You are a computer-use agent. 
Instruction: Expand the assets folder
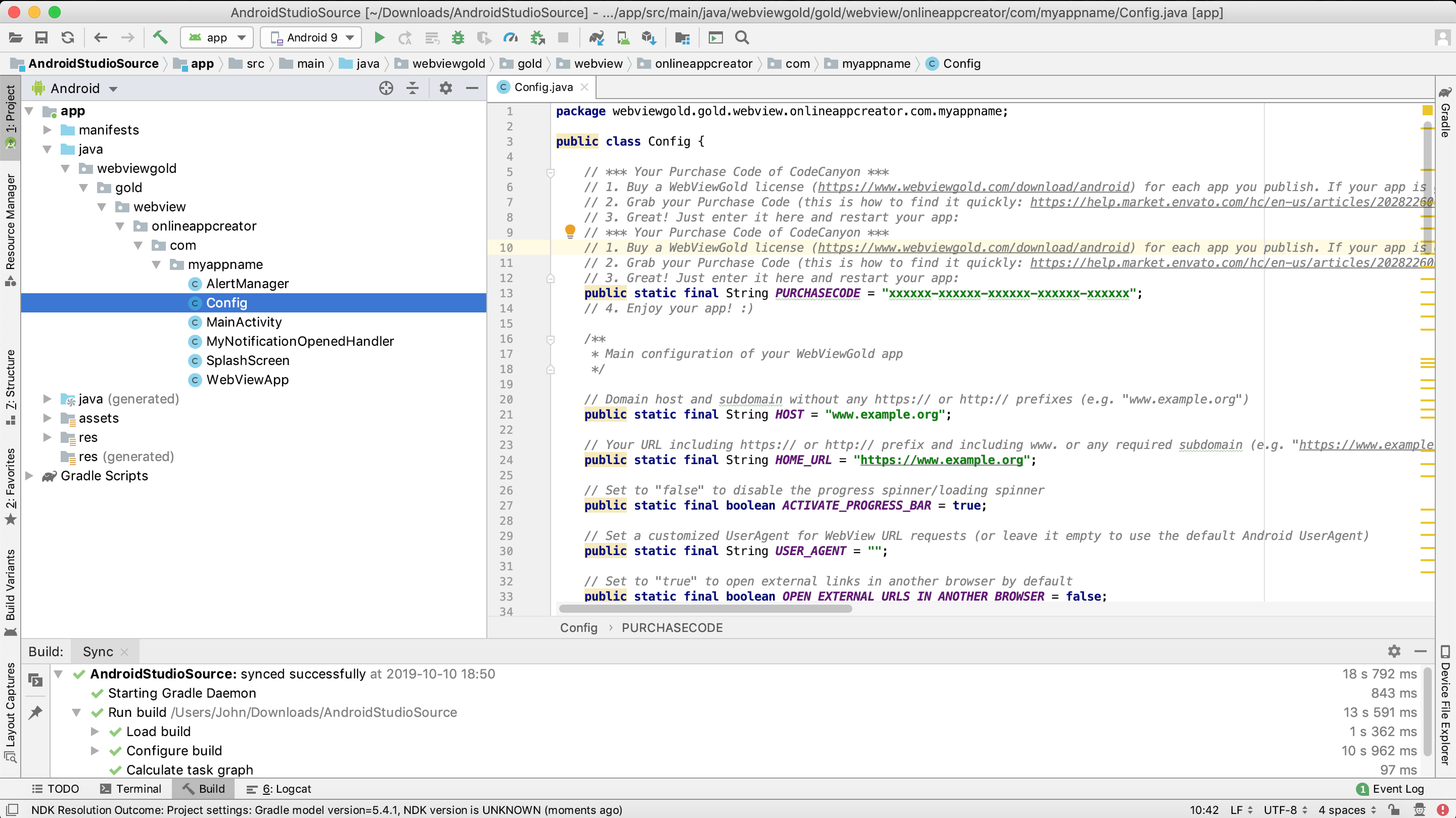(x=48, y=418)
